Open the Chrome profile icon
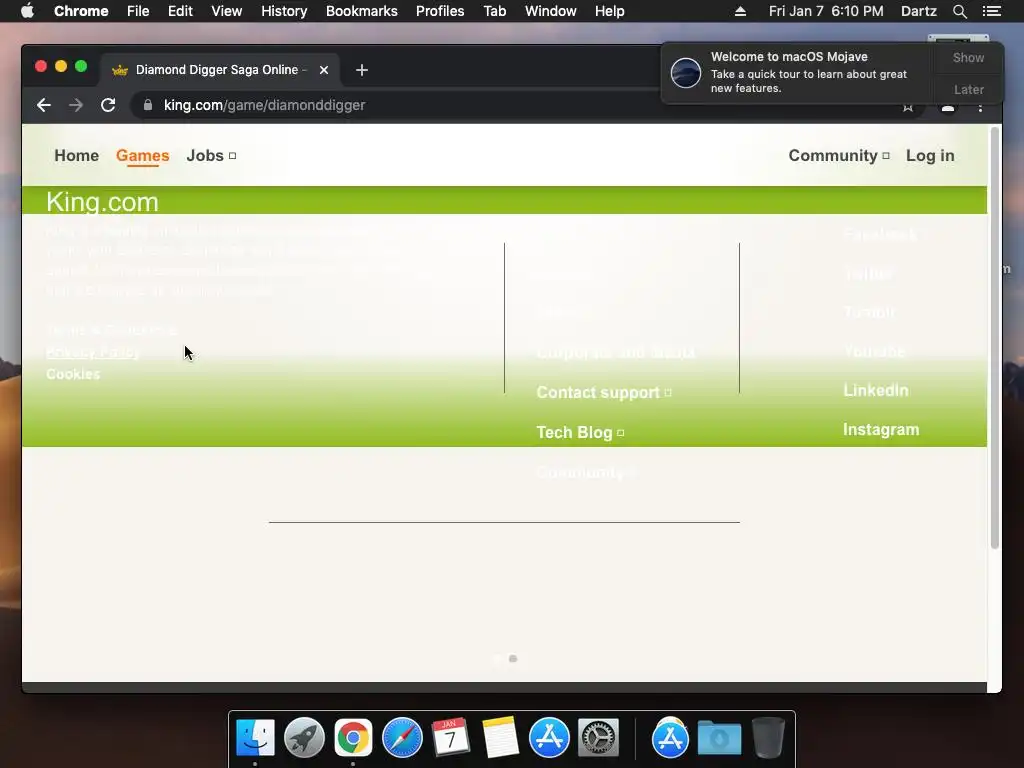The height and width of the screenshot is (768, 1024). click(948, 108)
